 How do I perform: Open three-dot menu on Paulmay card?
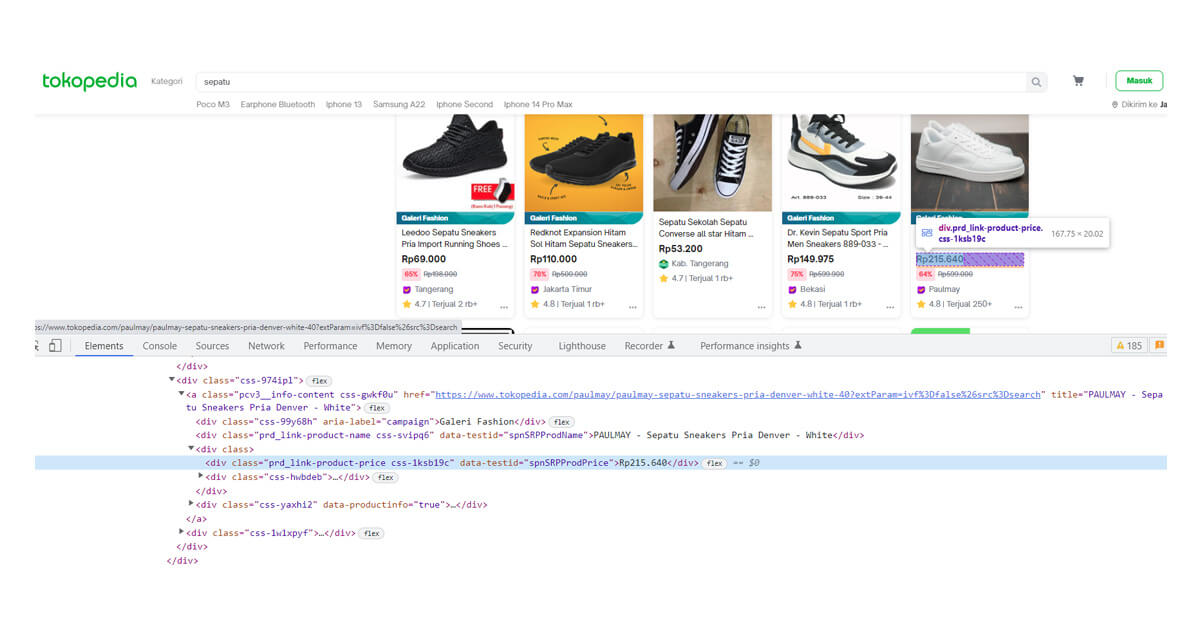pyautogui.click(x=1018, y=307)
